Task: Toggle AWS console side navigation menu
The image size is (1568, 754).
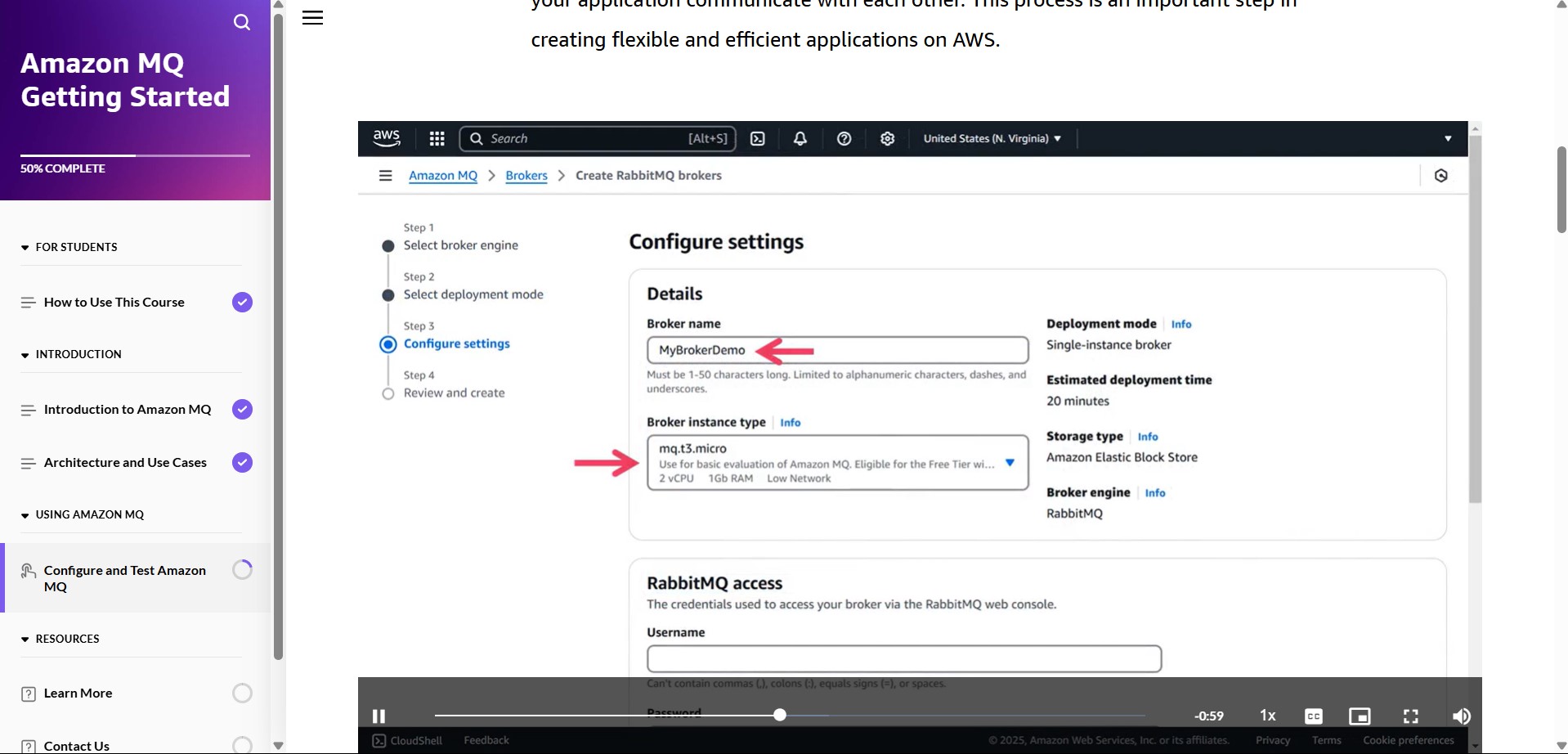Action: pyautogui.click(x=386, y=176)
